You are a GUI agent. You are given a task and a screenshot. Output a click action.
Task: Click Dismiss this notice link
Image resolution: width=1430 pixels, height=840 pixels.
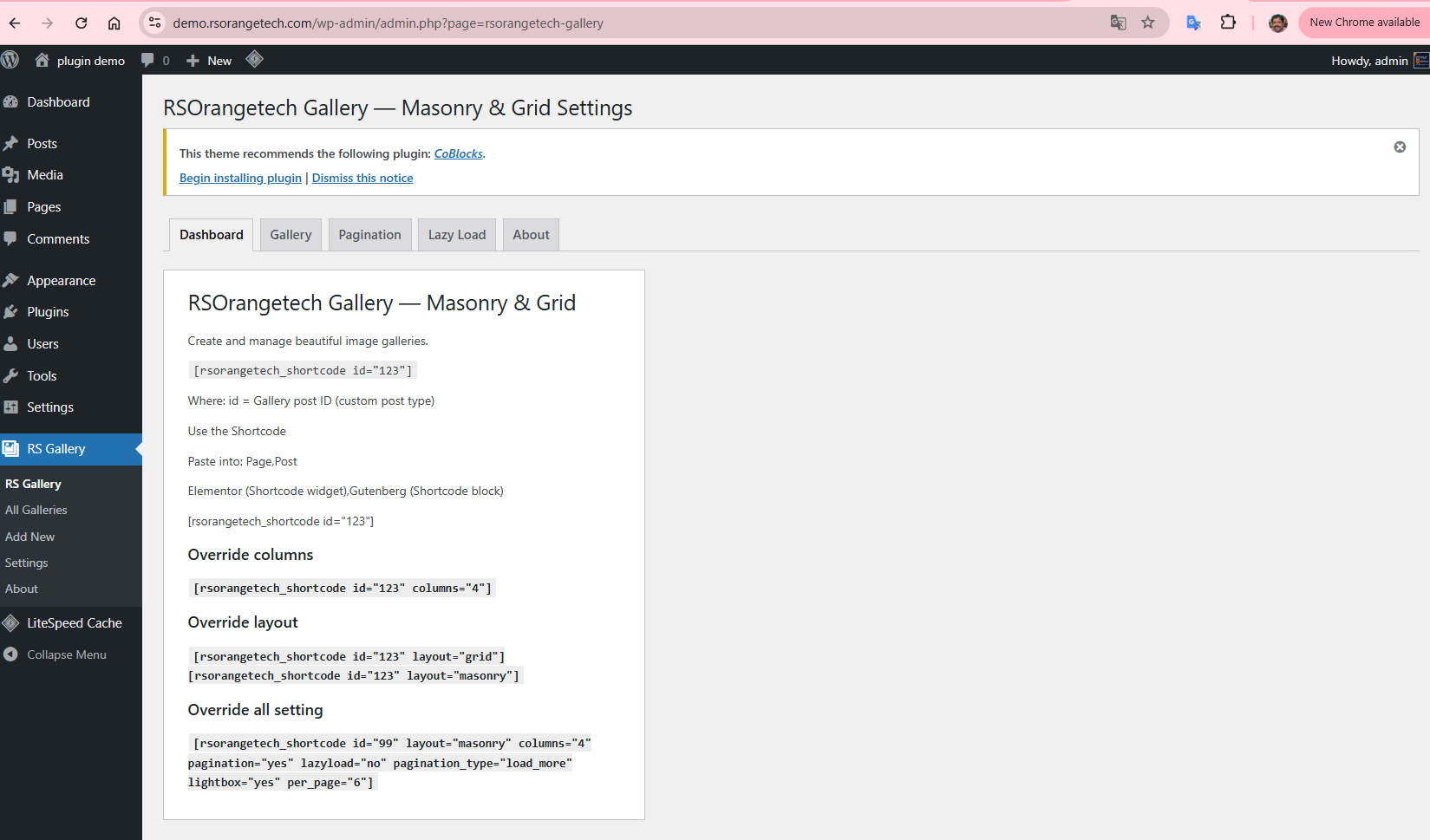tap(362, 178)
